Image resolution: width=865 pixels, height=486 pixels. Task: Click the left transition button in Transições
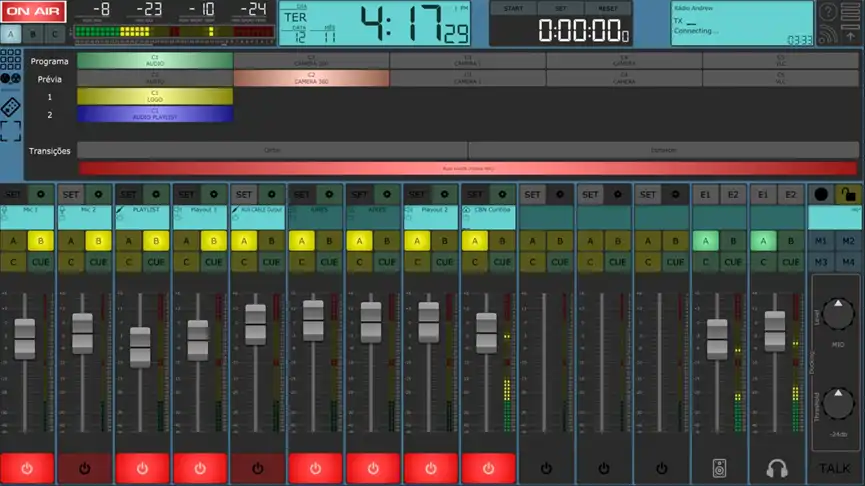pos(272,150)
